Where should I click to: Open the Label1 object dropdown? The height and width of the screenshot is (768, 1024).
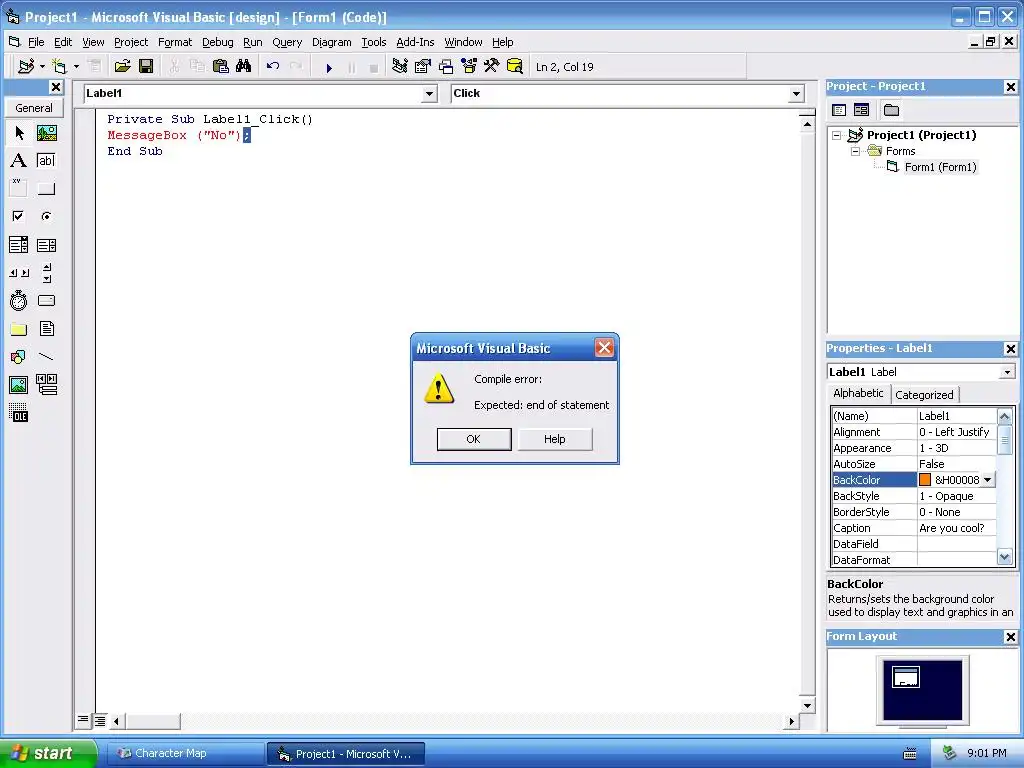click(429, 94)
